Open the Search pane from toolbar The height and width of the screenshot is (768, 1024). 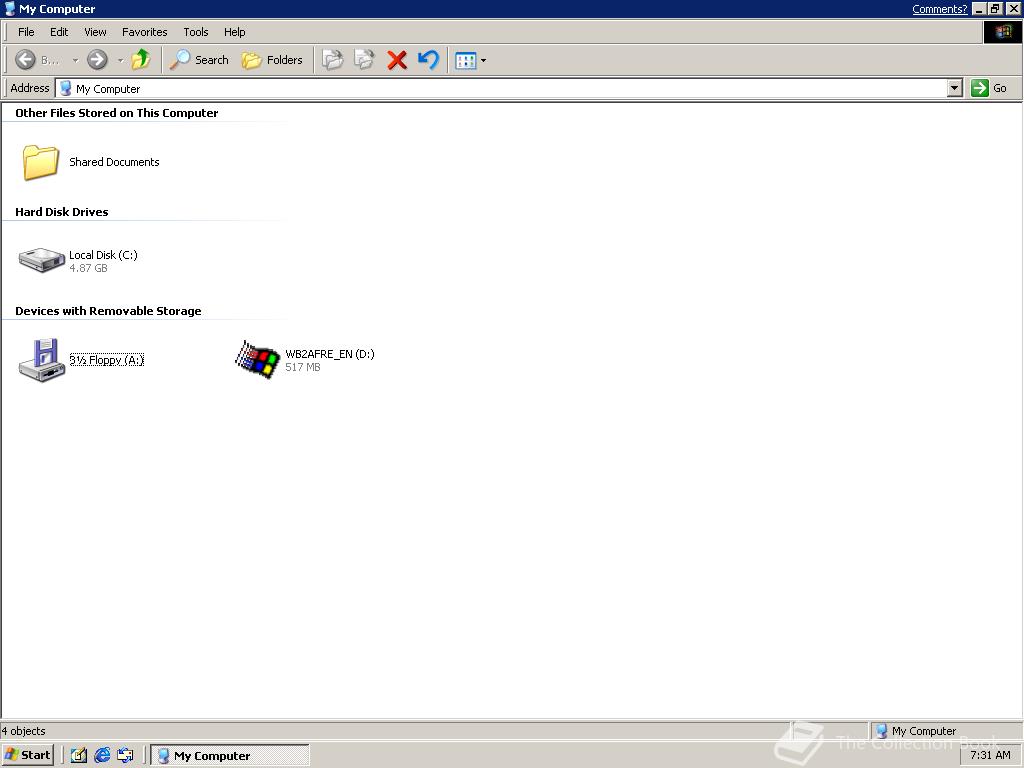coord(199,60)
